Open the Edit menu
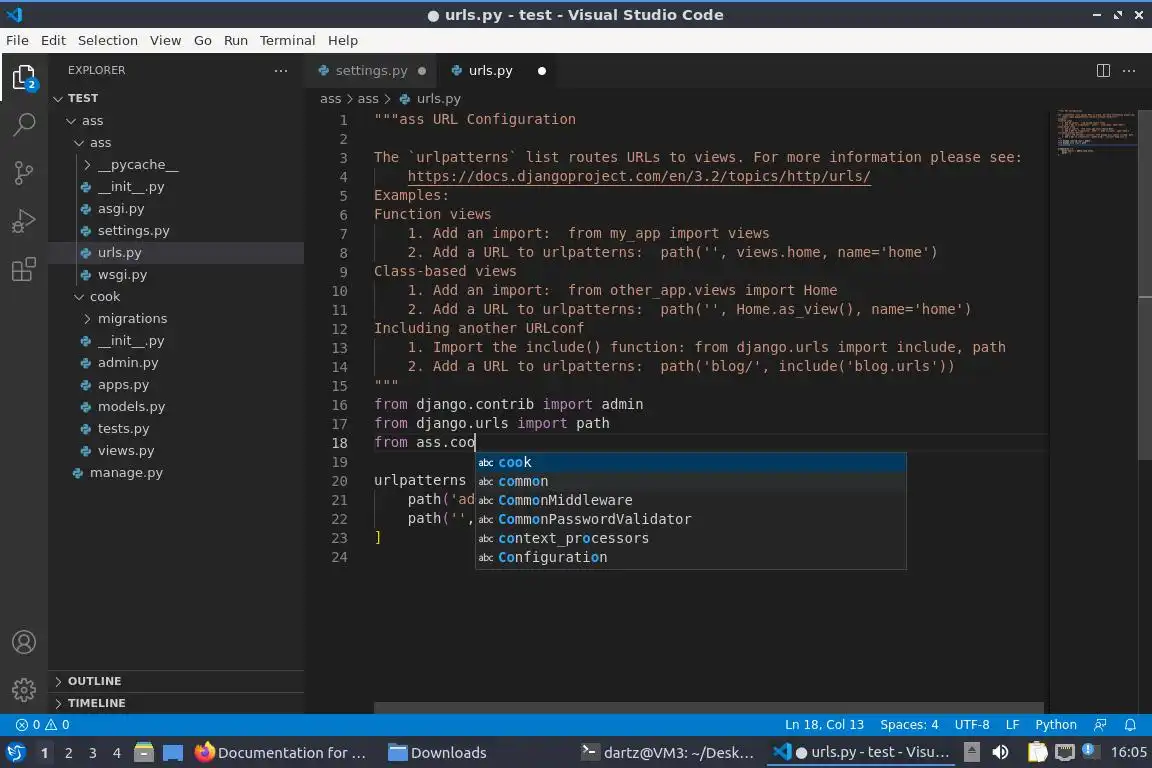The height and width of the screenshot is (768, 1152). click(53, 40)
